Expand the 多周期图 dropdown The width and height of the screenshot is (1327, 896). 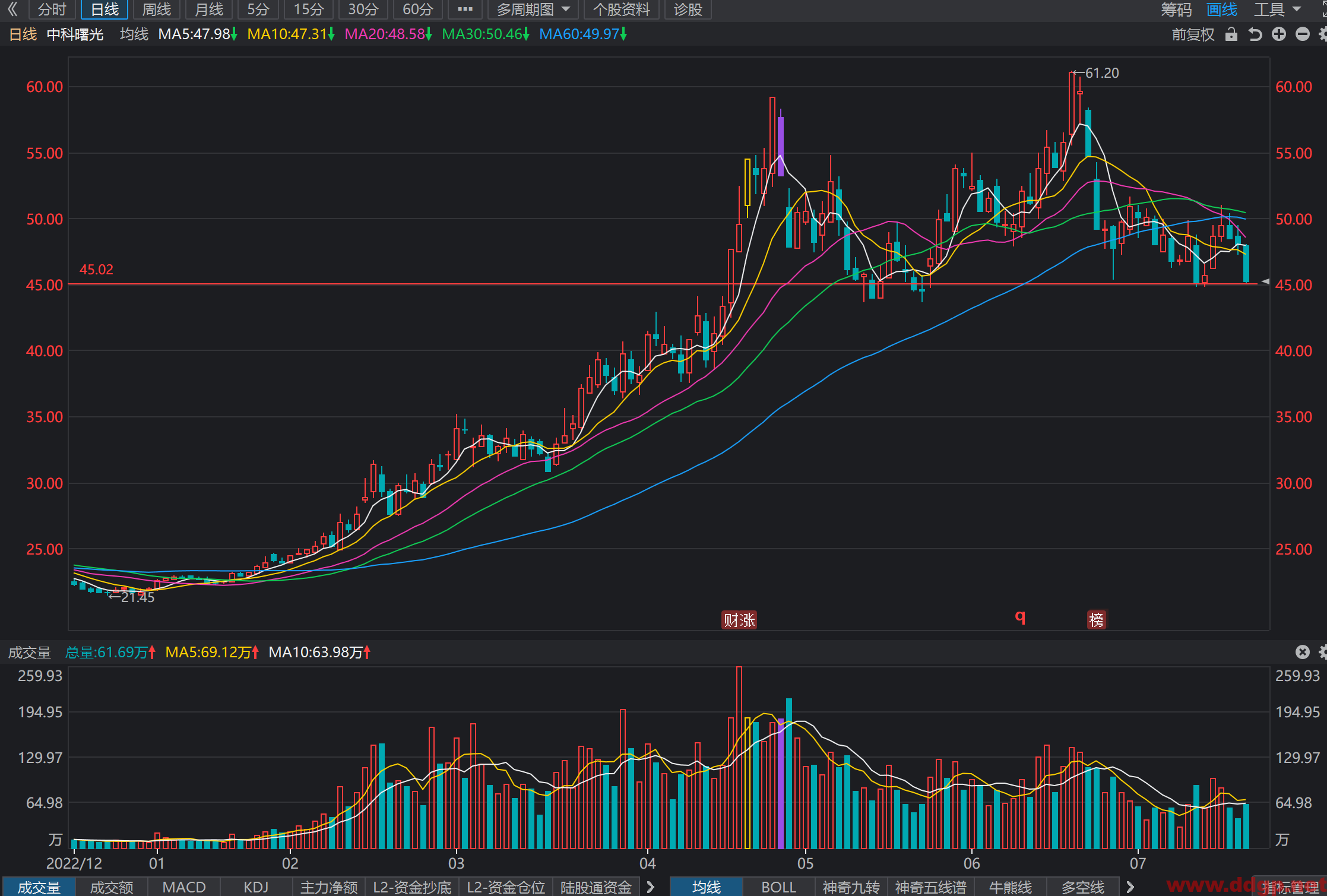(x=533, y=10)
